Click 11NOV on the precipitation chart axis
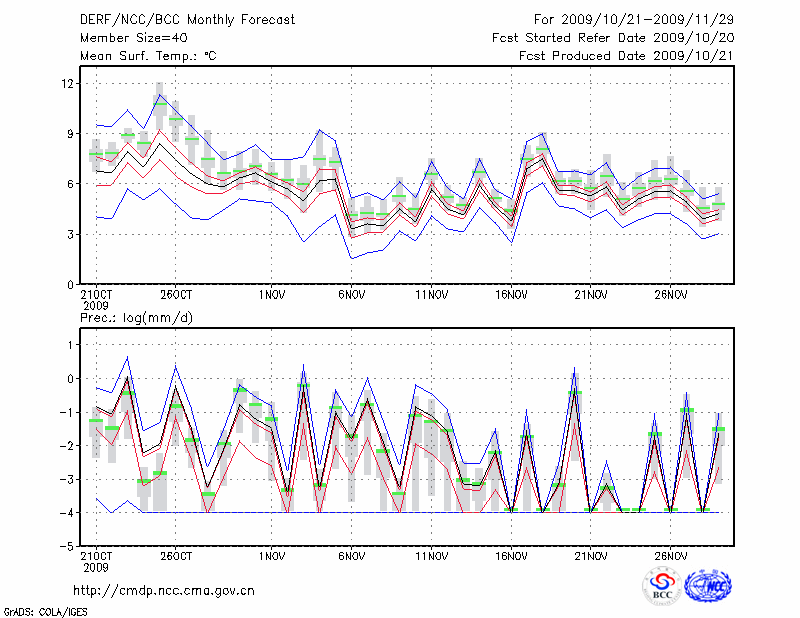Image resolution: width=800 pixels, height=618 pixels. [x=431, y=556]
